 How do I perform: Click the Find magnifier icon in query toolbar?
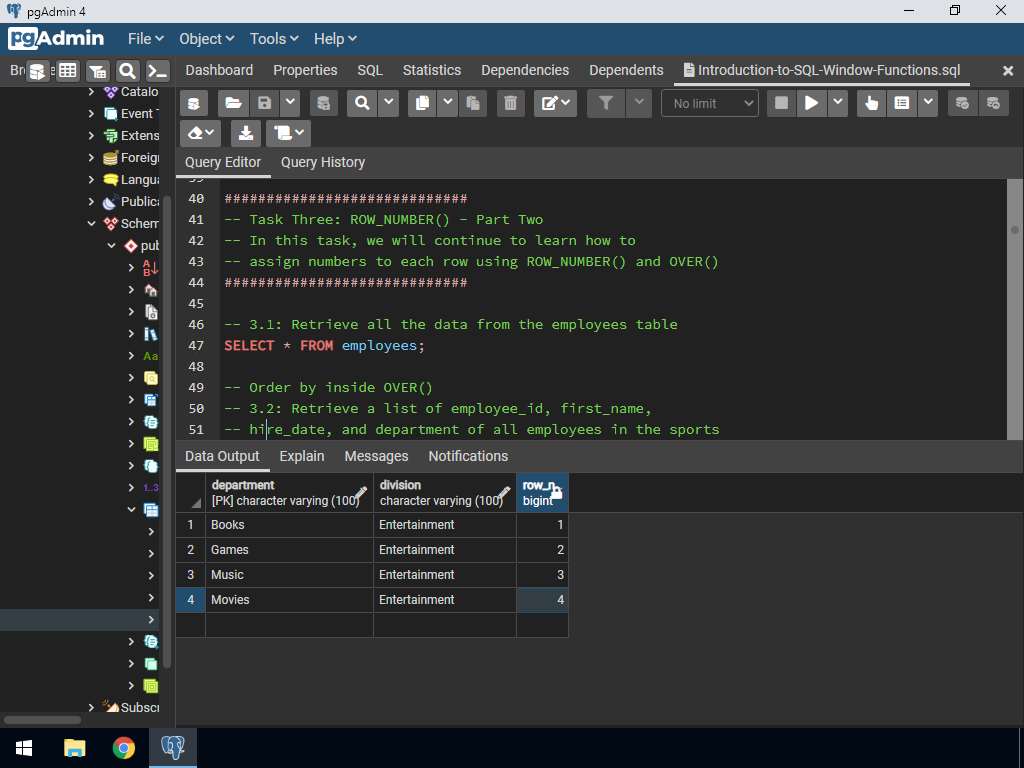(x=361, y=103)
